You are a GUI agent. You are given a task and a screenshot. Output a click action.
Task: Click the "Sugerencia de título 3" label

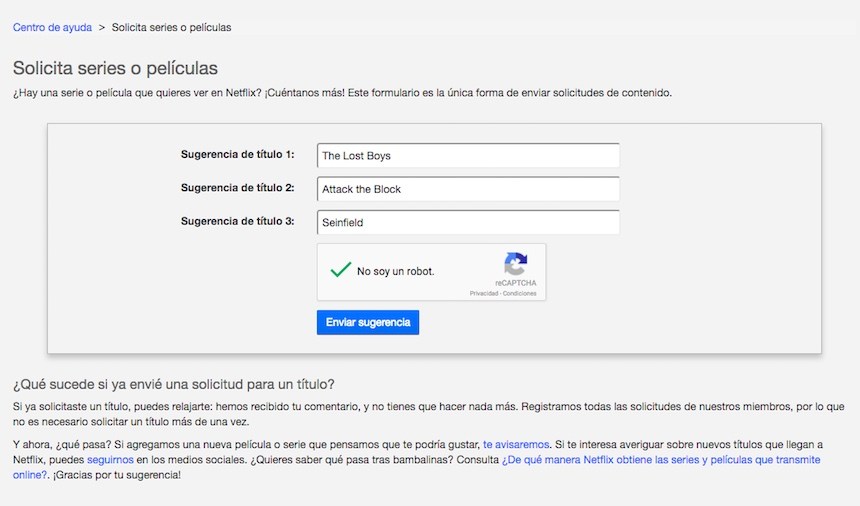238,221
